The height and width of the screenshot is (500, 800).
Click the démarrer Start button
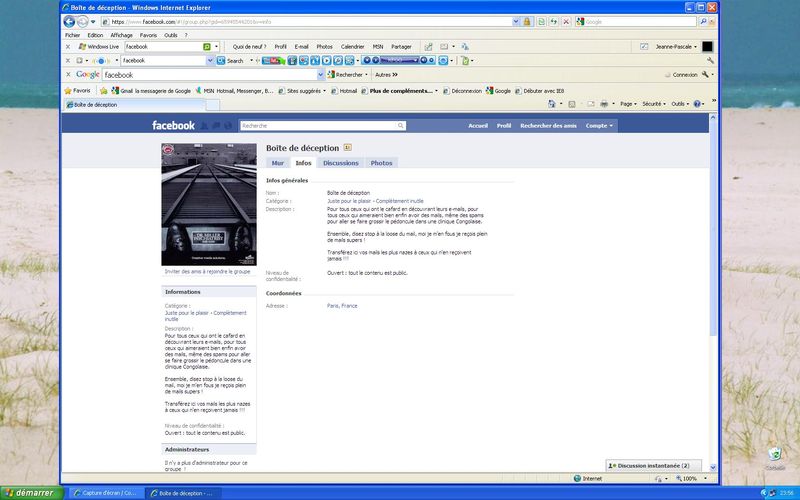(x=31, y=493)
